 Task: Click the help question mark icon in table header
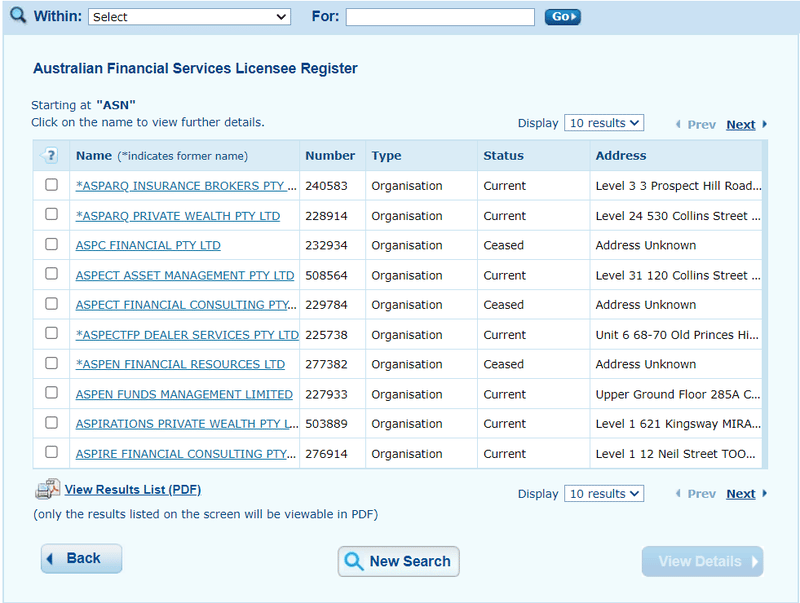(50, 155)
